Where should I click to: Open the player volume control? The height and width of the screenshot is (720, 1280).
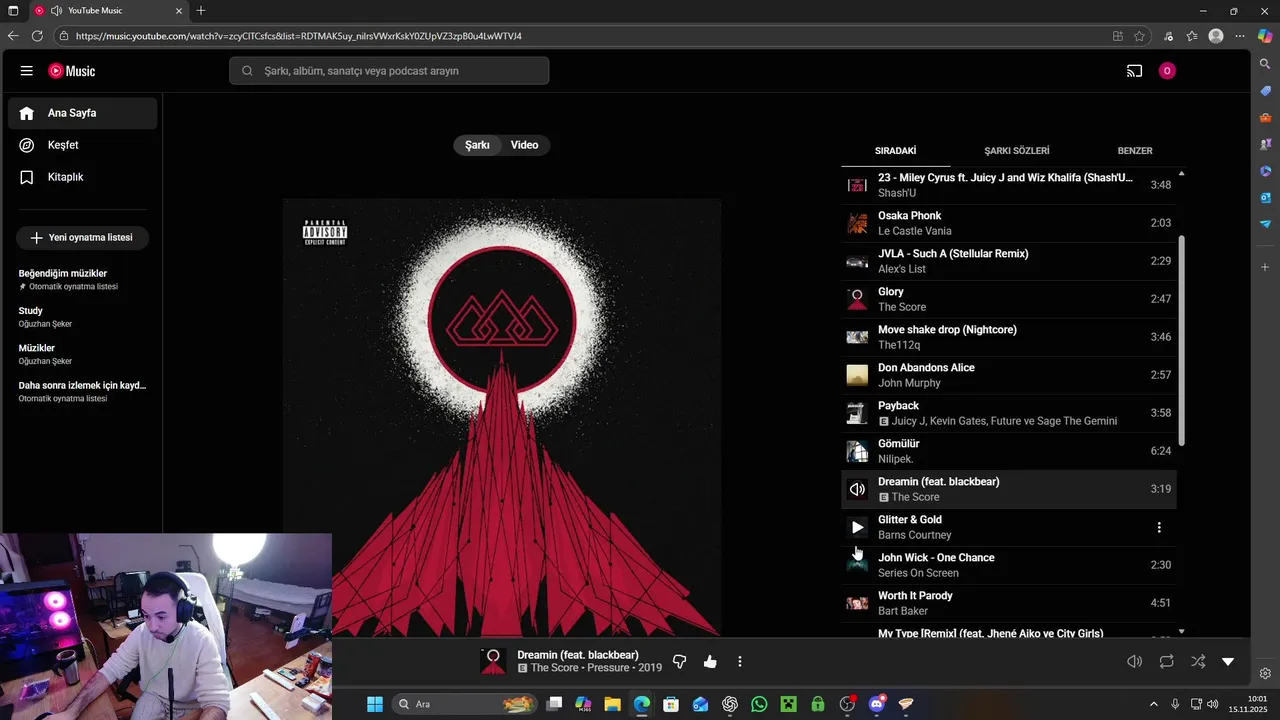click(1134, 662)
